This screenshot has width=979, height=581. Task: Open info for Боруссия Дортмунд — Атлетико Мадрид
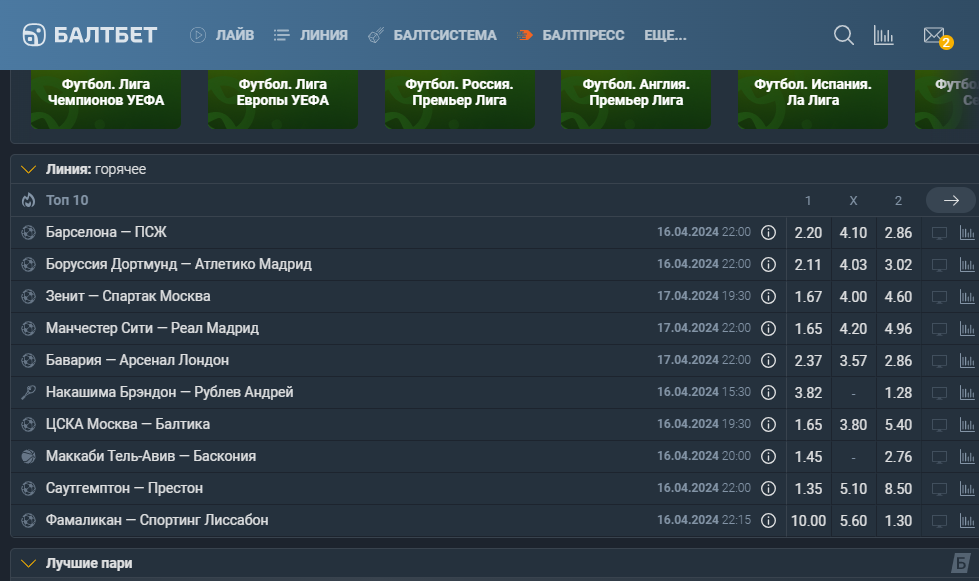[768, 265]
